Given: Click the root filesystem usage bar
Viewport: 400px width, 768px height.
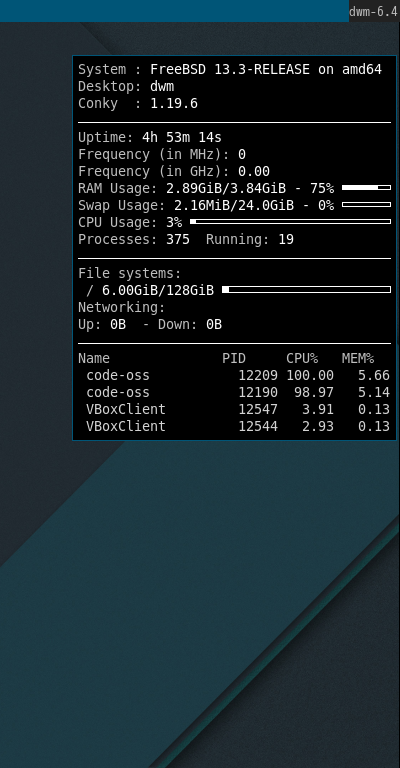Looking at the screenshot, I should 306,289.
